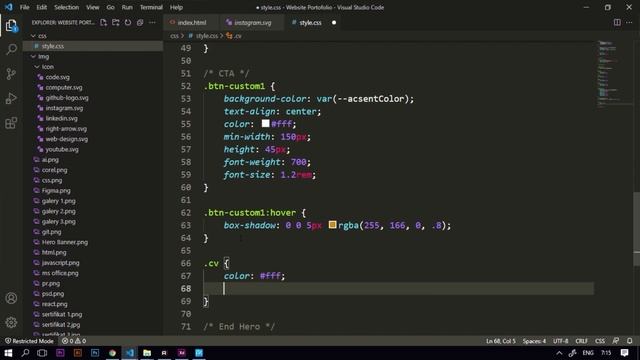Click the white #fff color swatch
The image size is (640, 360).
265,123
